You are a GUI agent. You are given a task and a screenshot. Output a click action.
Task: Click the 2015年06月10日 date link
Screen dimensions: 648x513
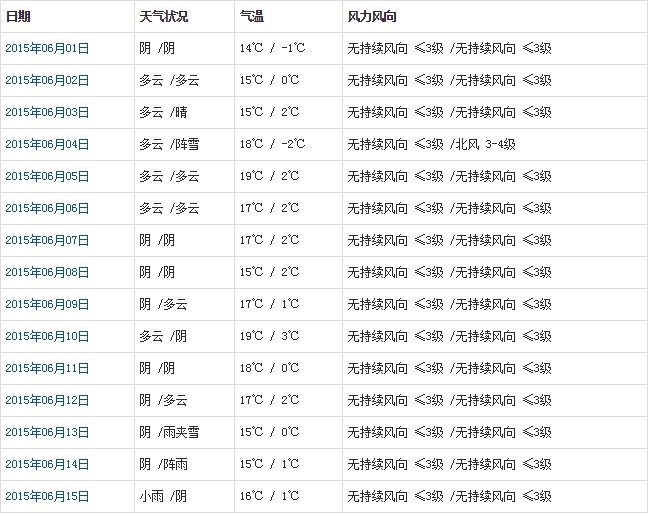pos(47,336)
